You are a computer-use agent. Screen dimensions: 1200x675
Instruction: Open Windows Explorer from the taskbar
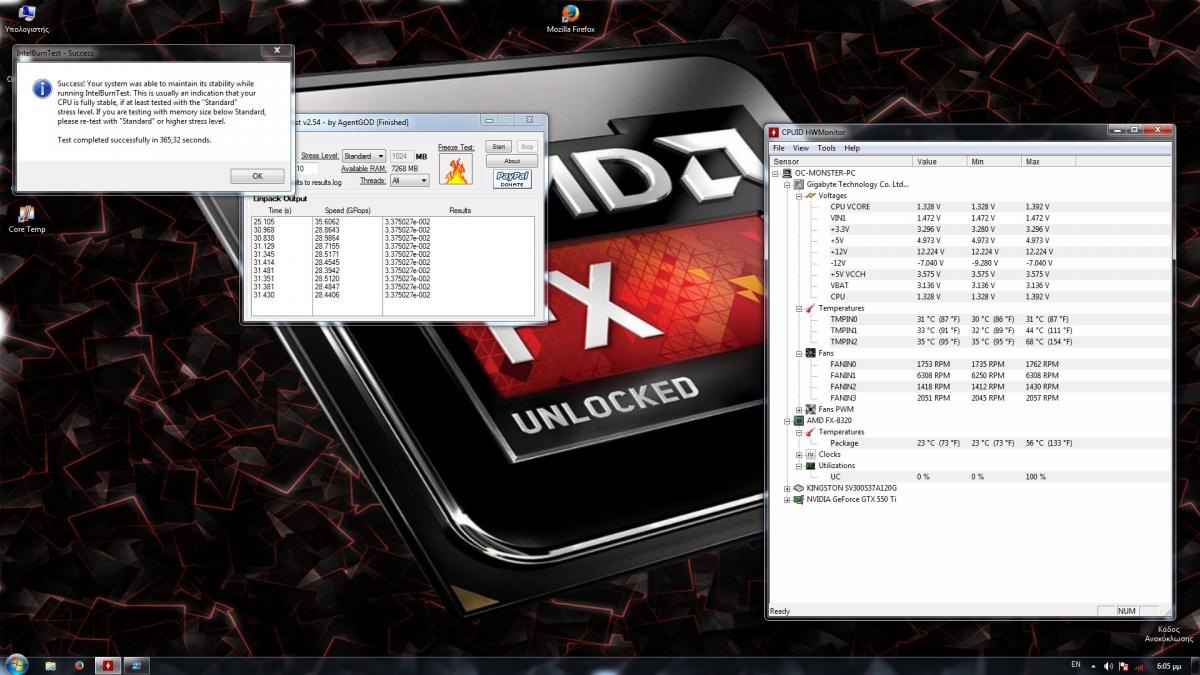pos(51,664)
